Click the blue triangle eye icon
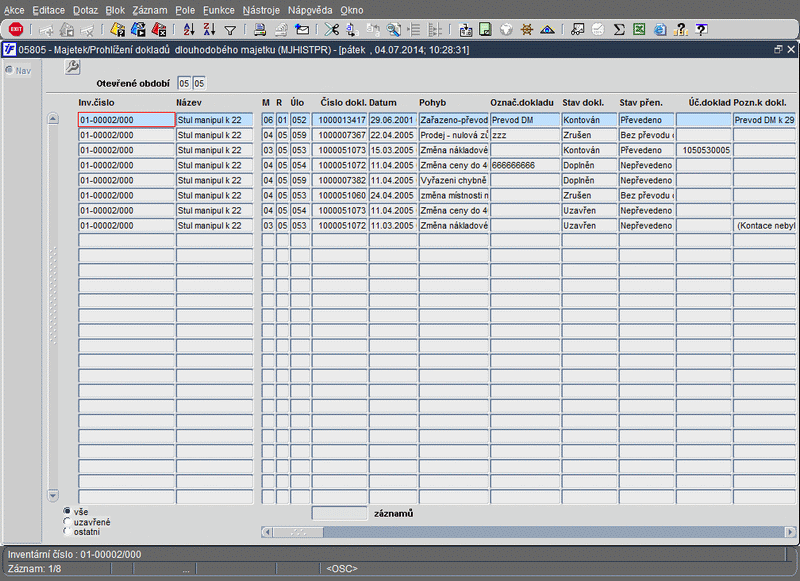This screenshot has width=800, height=581. click(547, 30)
